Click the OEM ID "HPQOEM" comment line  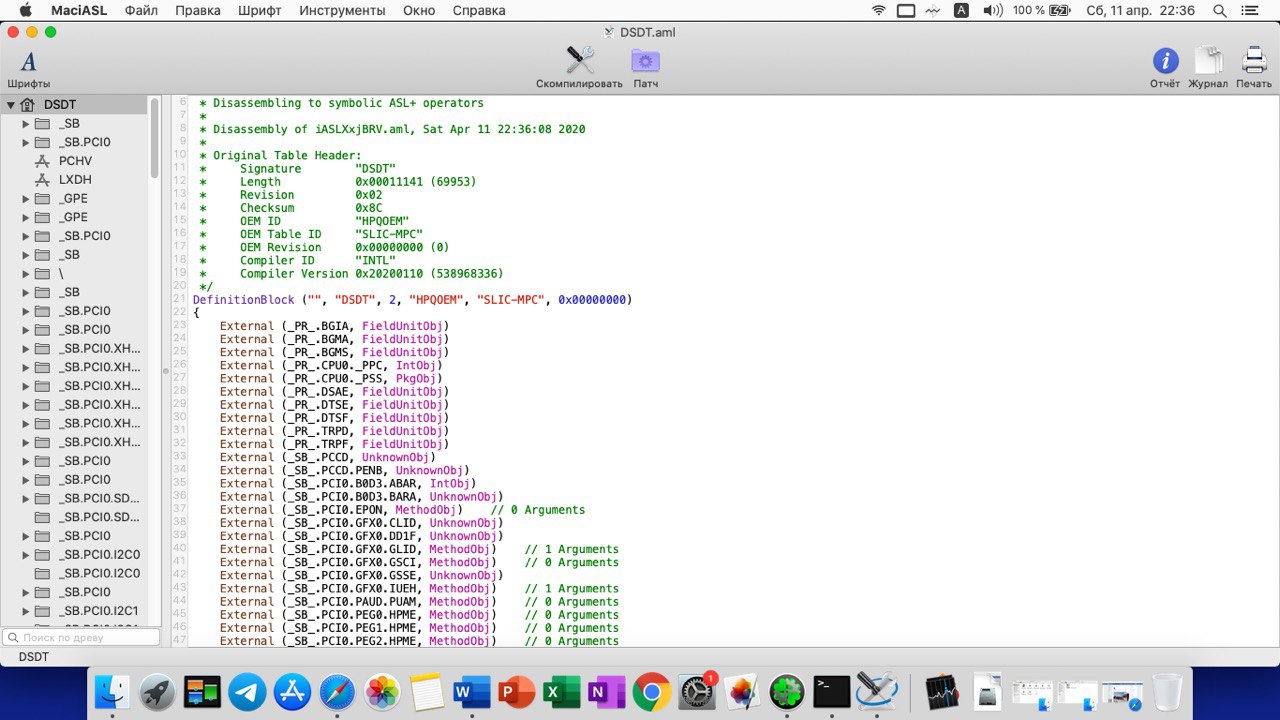click(304, 221)
